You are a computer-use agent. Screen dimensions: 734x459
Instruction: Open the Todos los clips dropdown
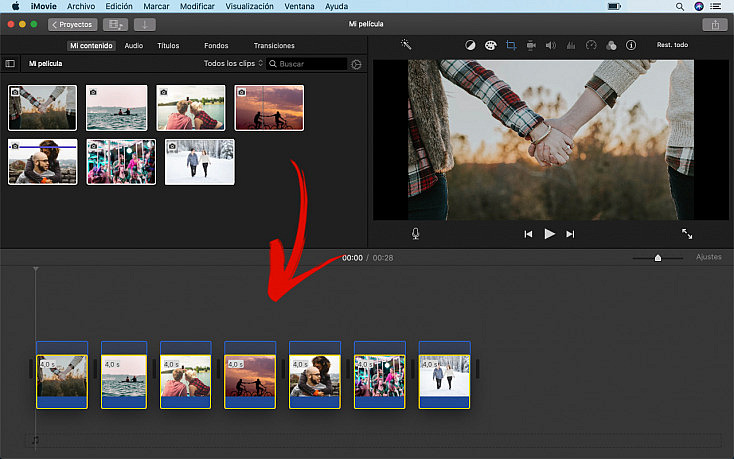point(233,63)
